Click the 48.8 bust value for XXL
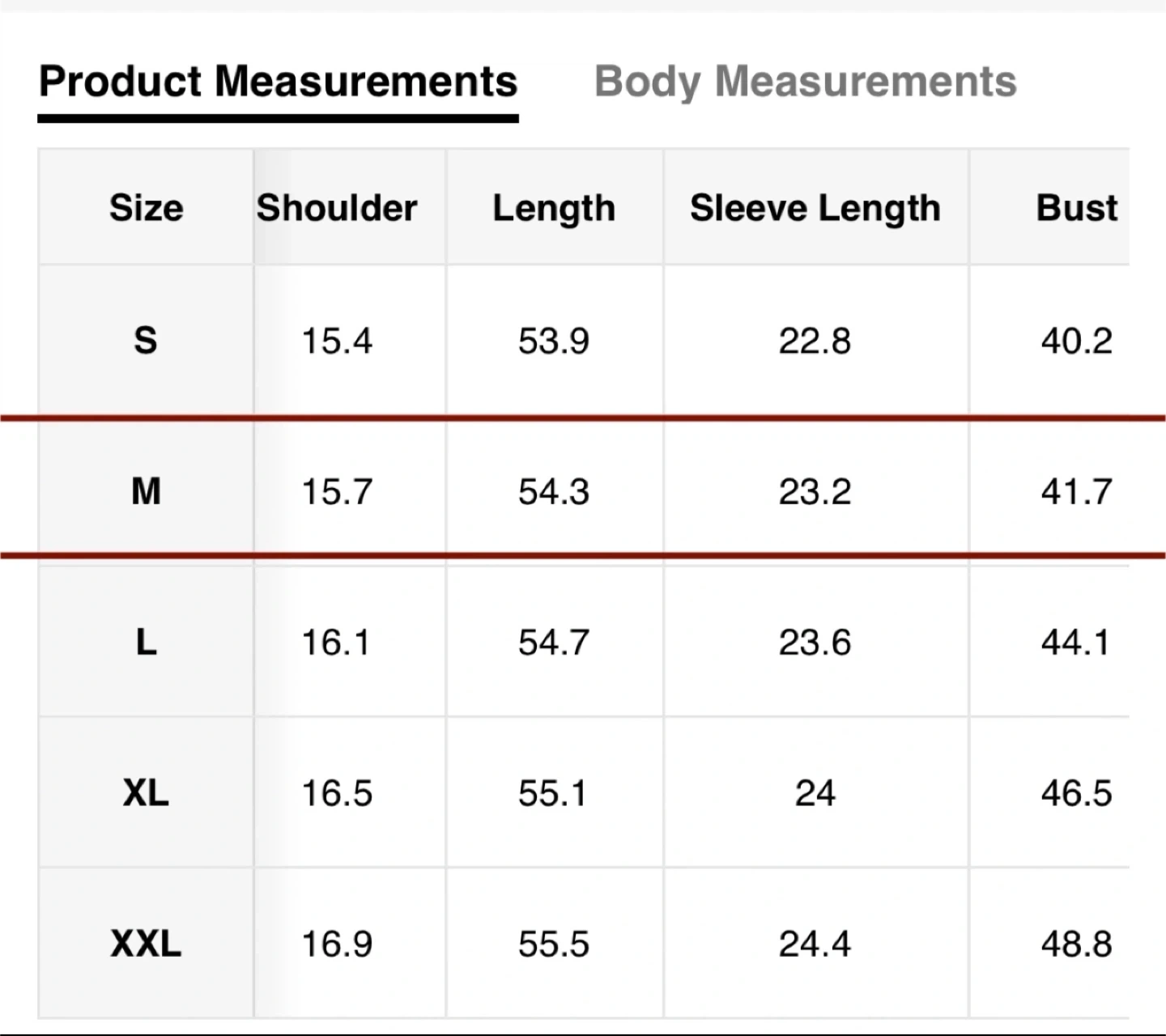This screenshot has height=1036, width=1166. [1076, 944]
